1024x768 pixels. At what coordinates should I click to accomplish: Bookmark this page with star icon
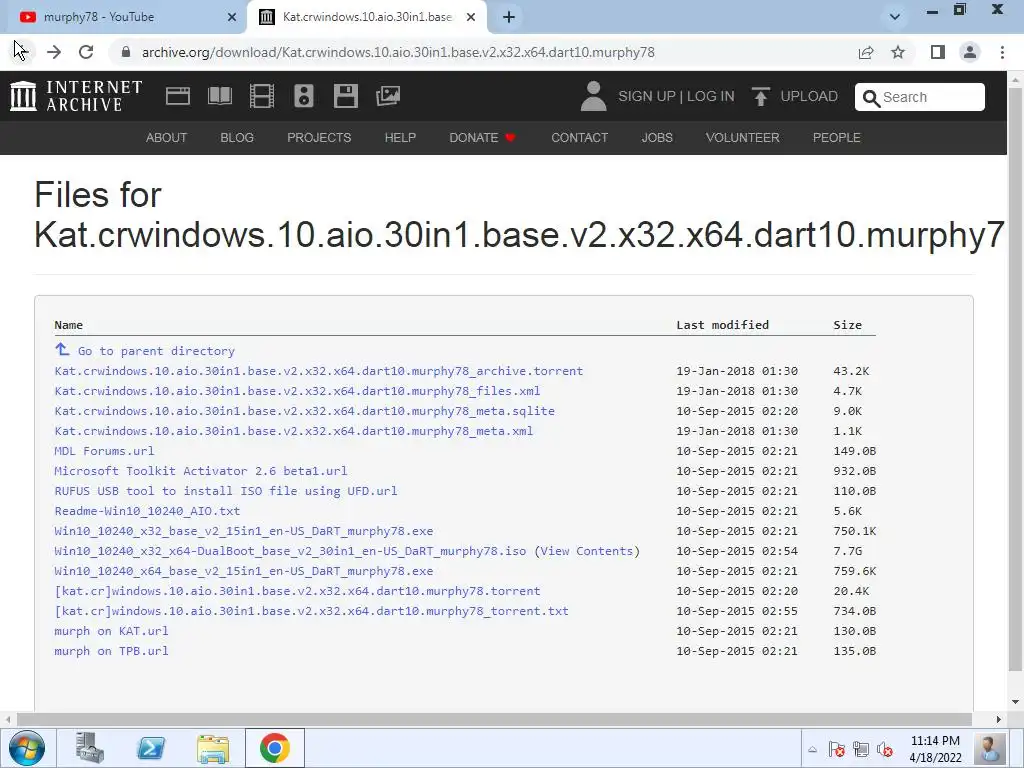click(898, 52)
